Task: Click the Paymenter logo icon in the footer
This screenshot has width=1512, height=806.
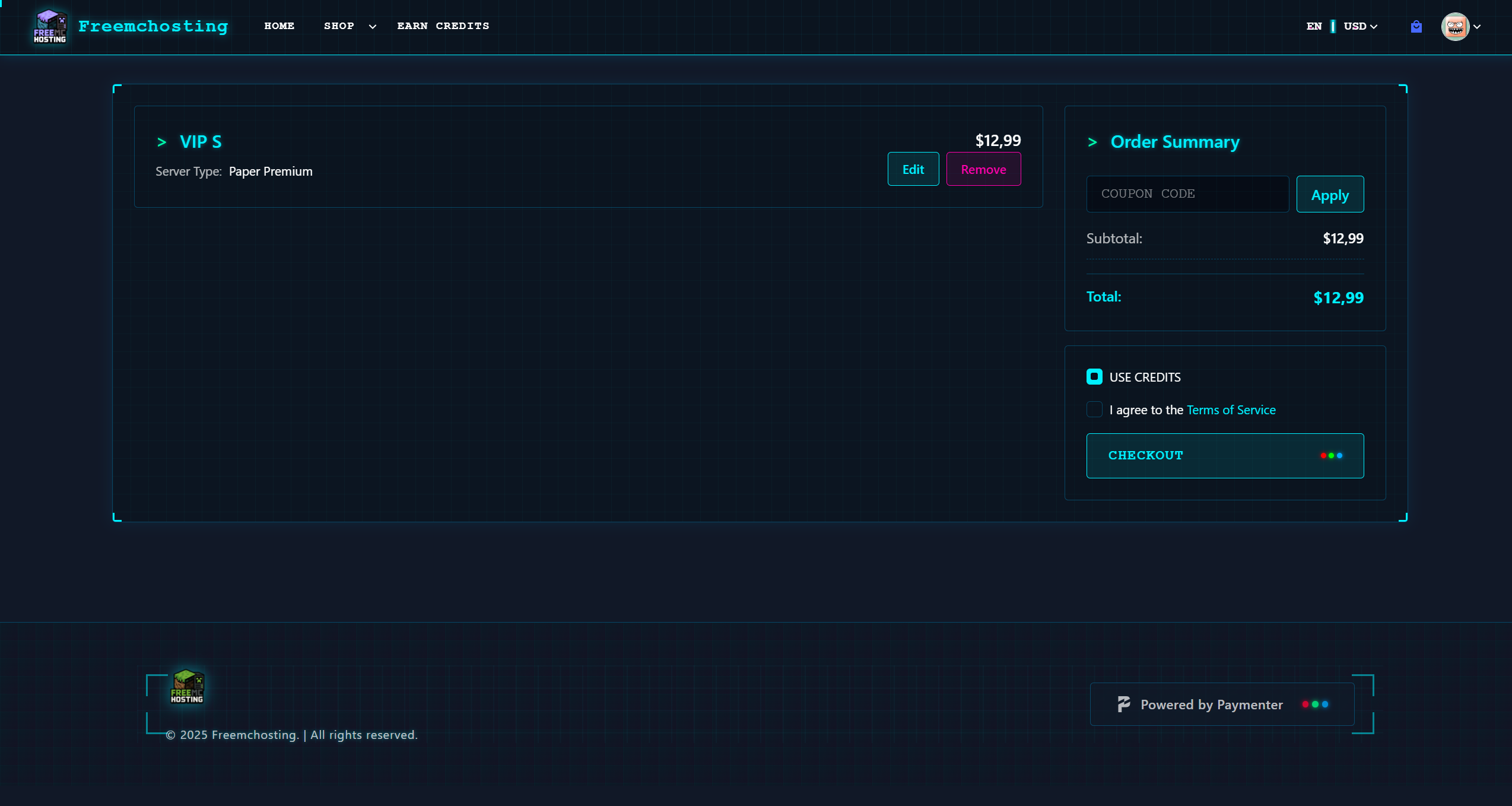Action: tap(1123, 705)
